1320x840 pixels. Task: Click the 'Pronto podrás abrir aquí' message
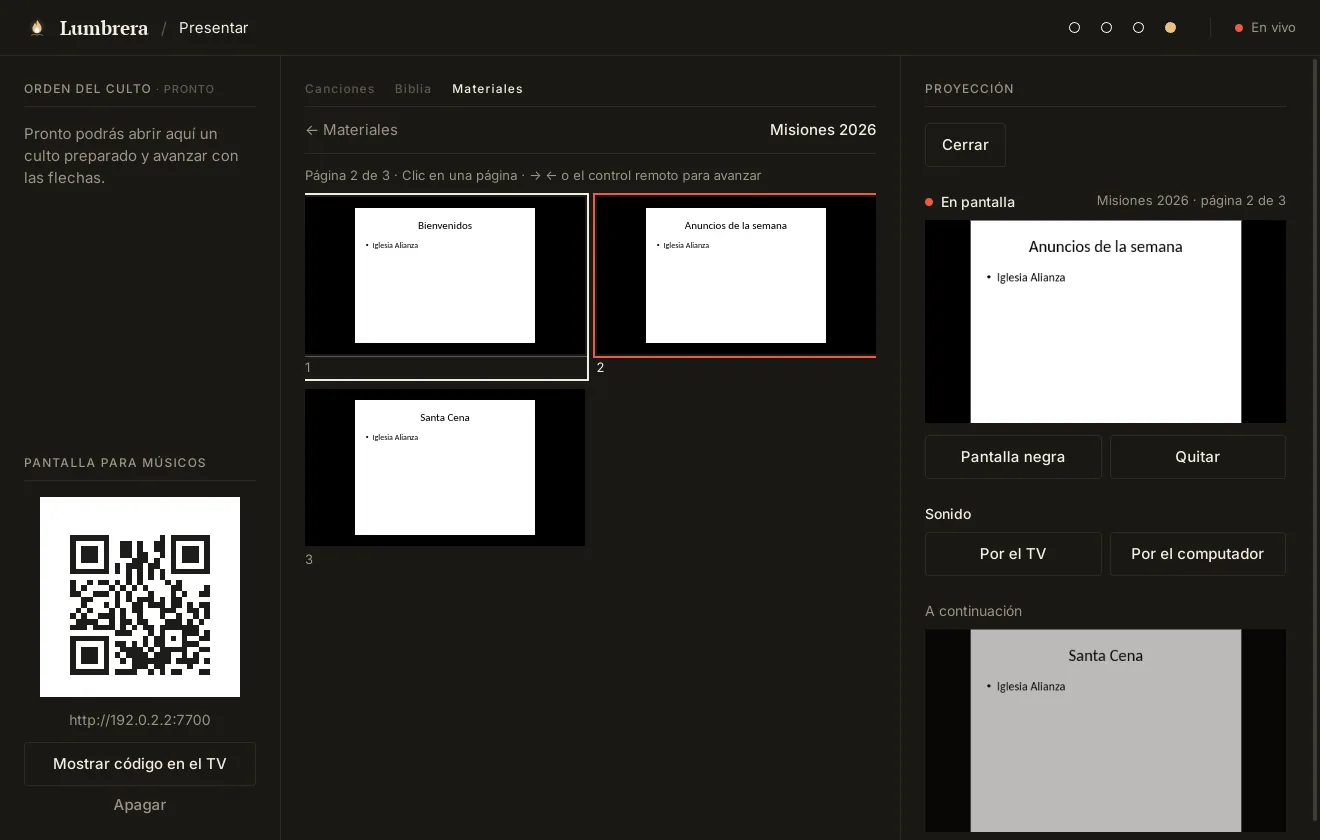tap(131, 156)
